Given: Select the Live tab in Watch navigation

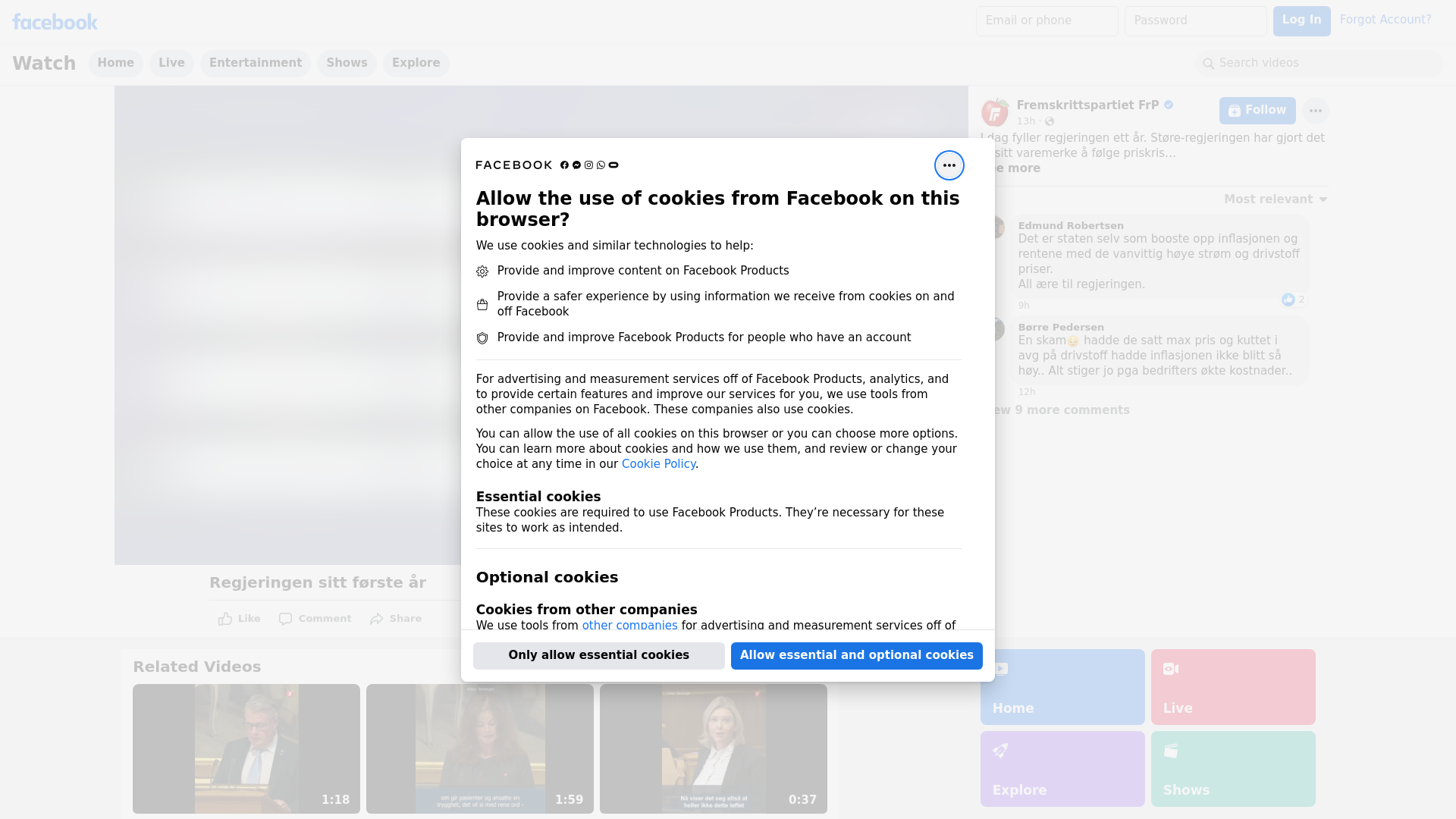Looking at the screenshot, I should (x=171, y=64).
